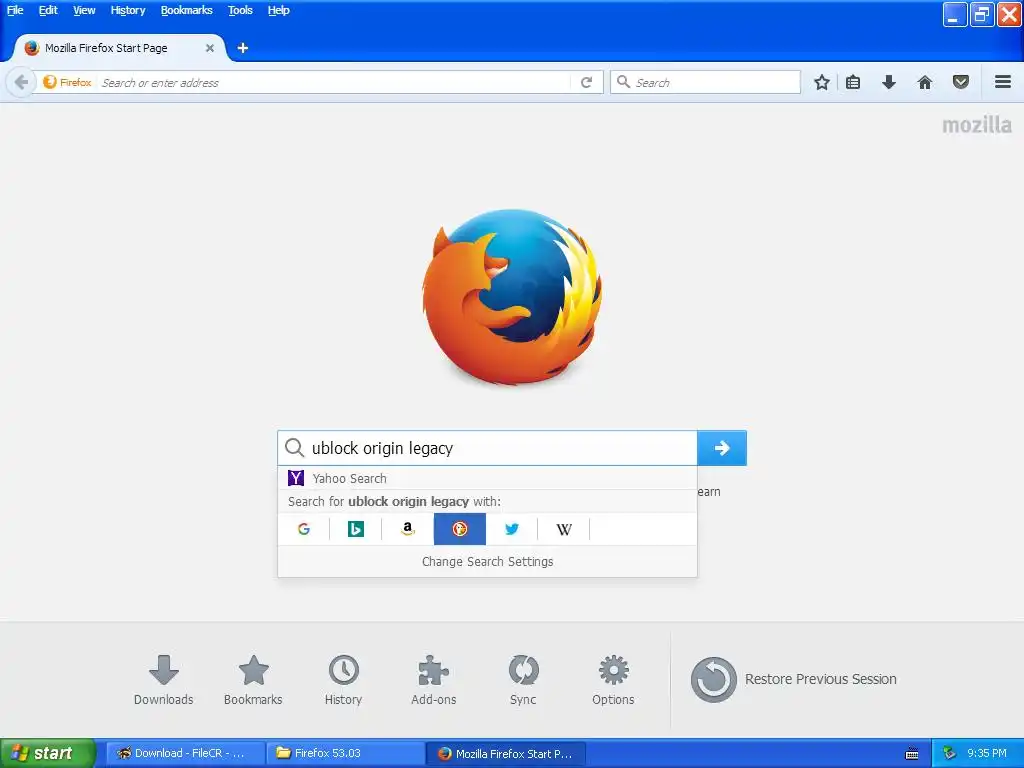The image size is (1024, 768).
Task: Search with Amazon engine icon
Action: coord(408,529)
